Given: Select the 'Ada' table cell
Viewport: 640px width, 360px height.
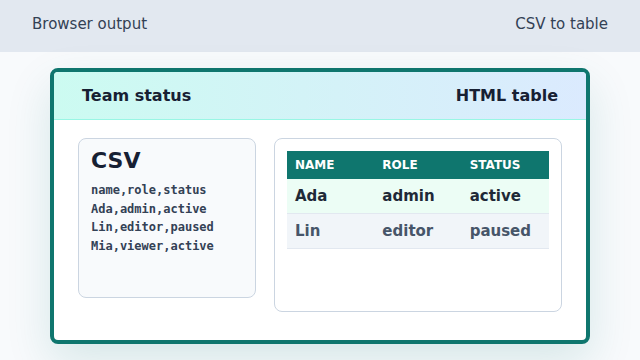Looking at the screenshot, I should pyautogui.click(x=331, y=196).
